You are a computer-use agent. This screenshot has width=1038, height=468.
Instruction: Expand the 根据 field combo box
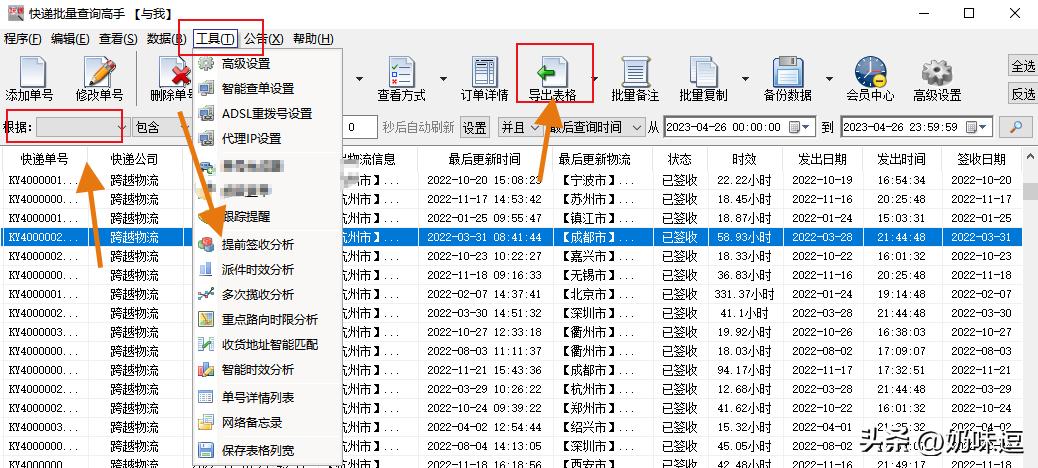(121, 127)
